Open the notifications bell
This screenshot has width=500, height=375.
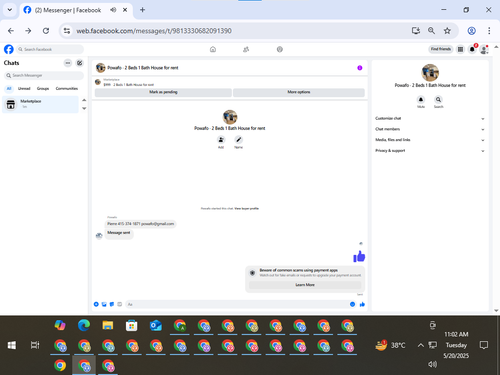coord(472,49)
